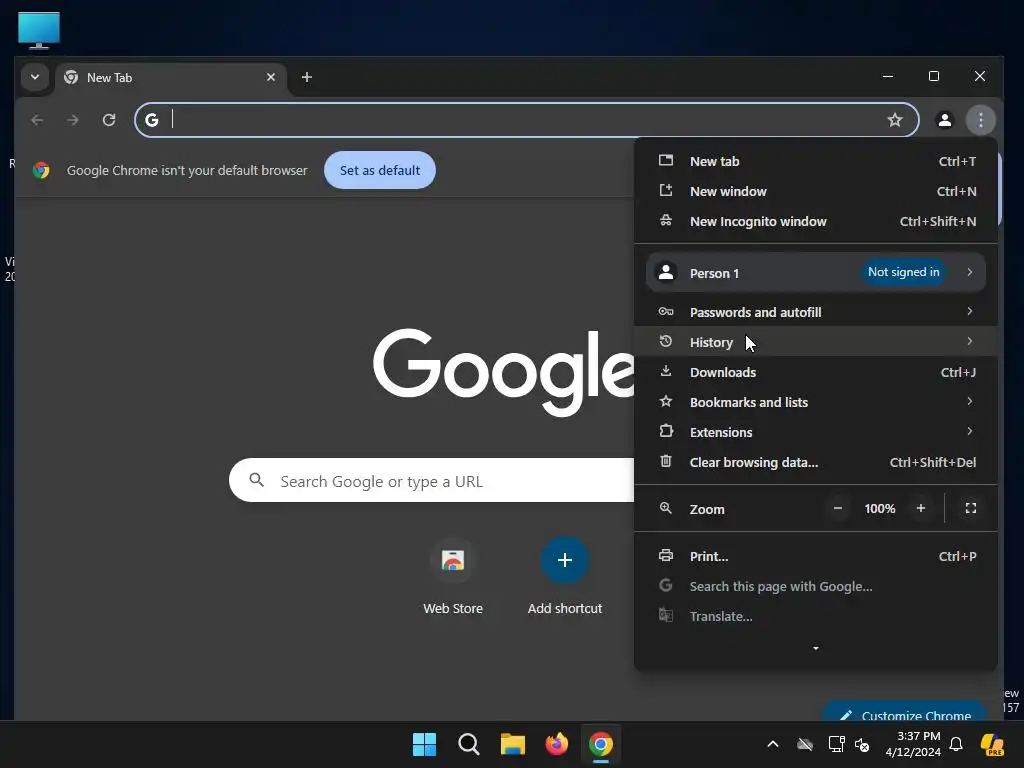Launch Firefox from the taskbar

(556, 744)
